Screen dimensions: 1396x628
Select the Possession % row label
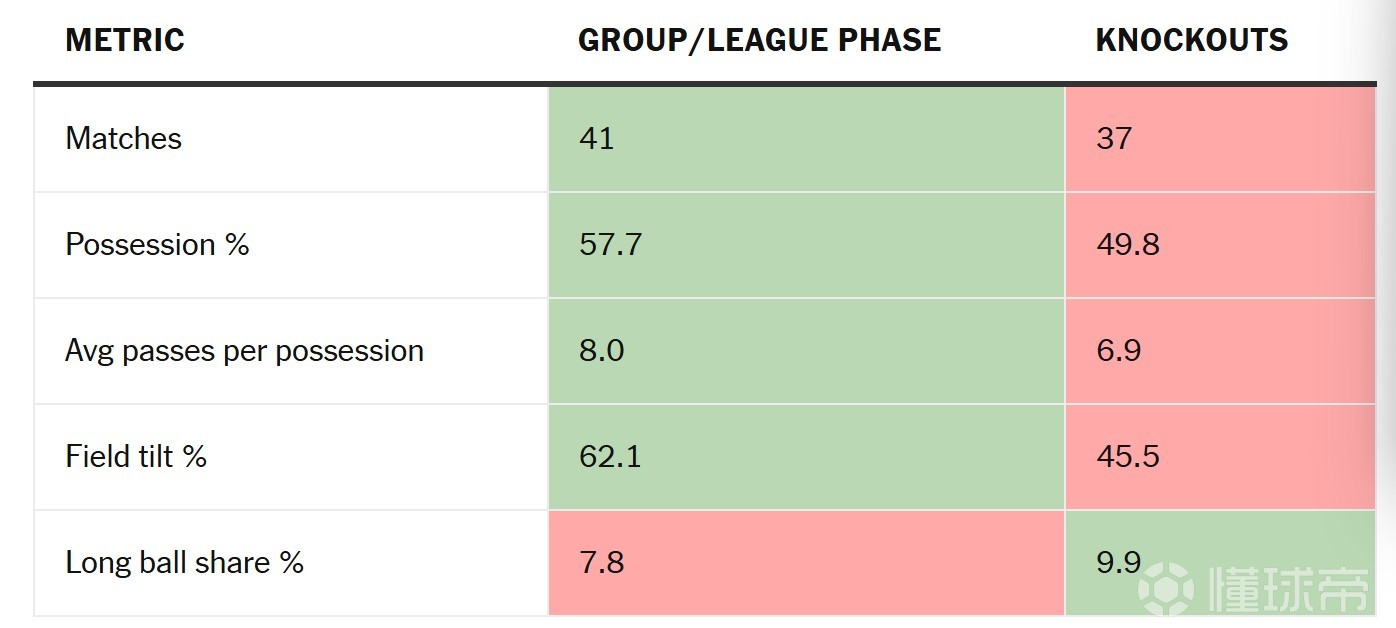click(x=157, y=244)
